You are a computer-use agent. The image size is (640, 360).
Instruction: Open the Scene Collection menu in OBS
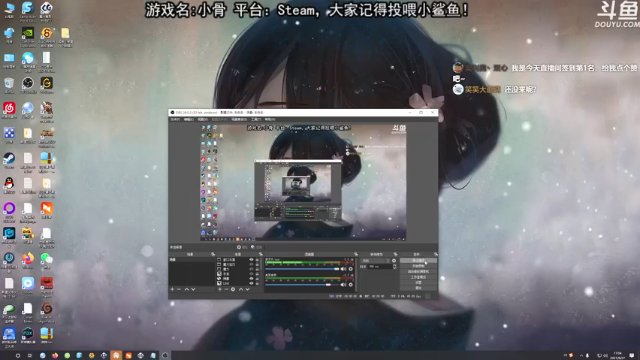tap(239, 119)
